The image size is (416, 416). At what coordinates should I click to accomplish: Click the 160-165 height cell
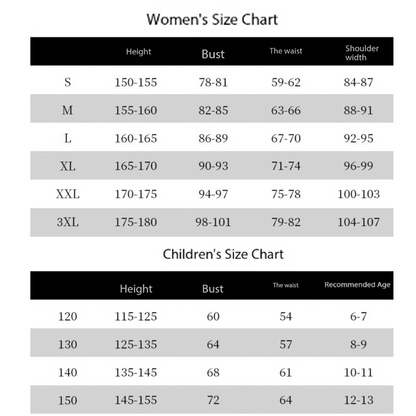(136, 138)
